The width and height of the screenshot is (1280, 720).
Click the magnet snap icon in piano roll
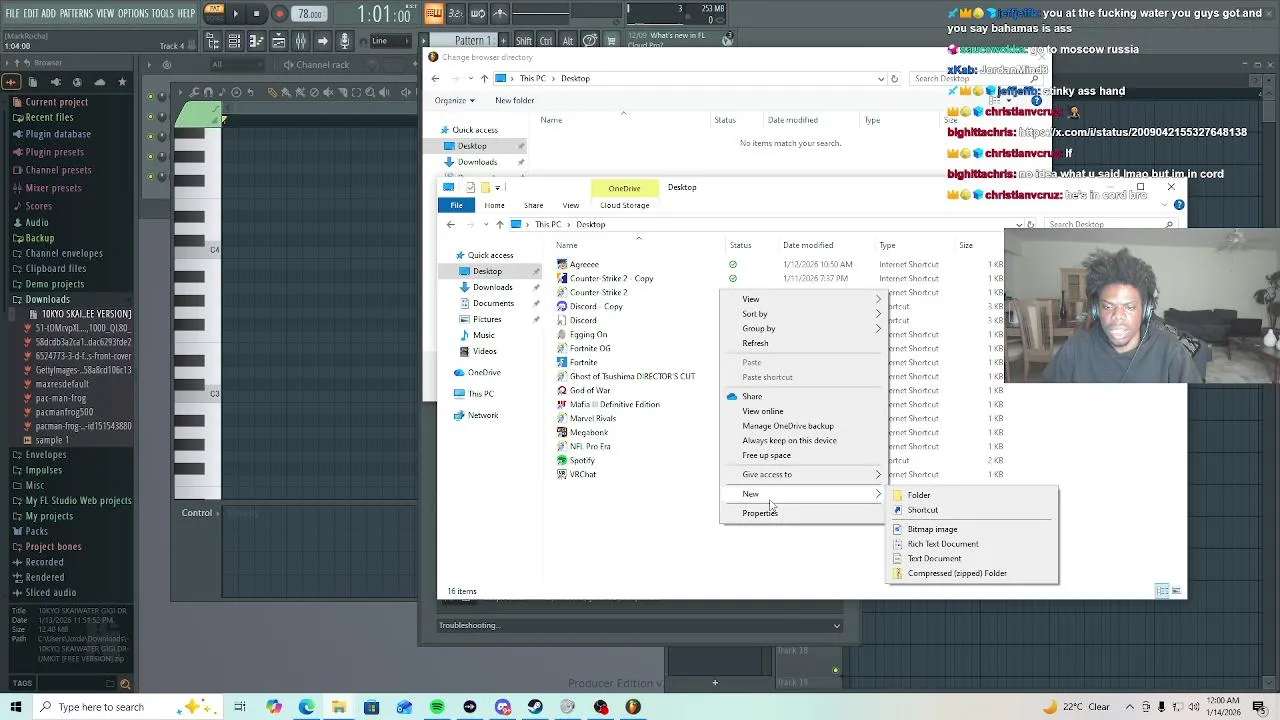coord(208,92)
